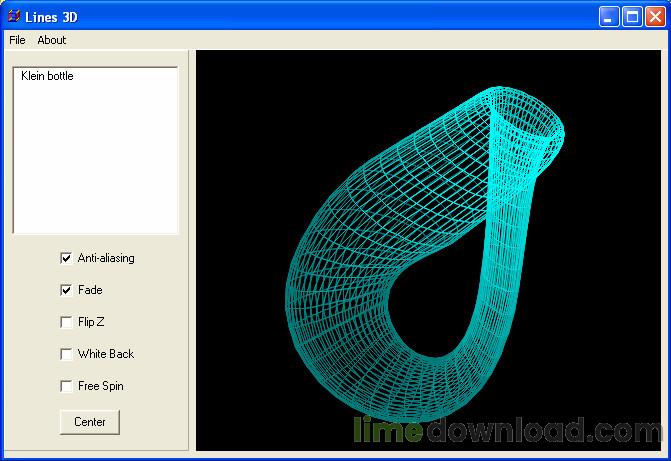Open the About menu
This screenshot has width=671, height=461.
coord(52,40)
